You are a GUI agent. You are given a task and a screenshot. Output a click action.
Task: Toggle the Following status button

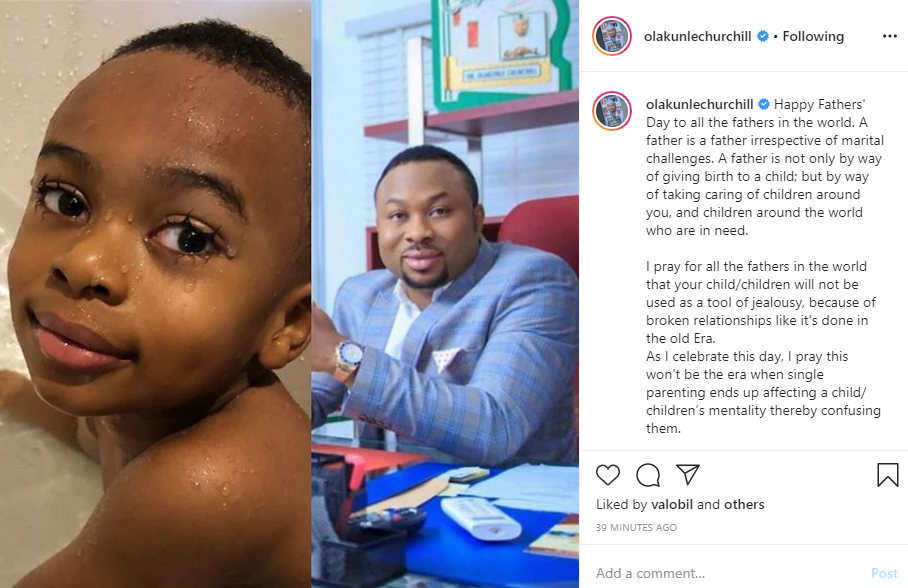click(813, 36)
